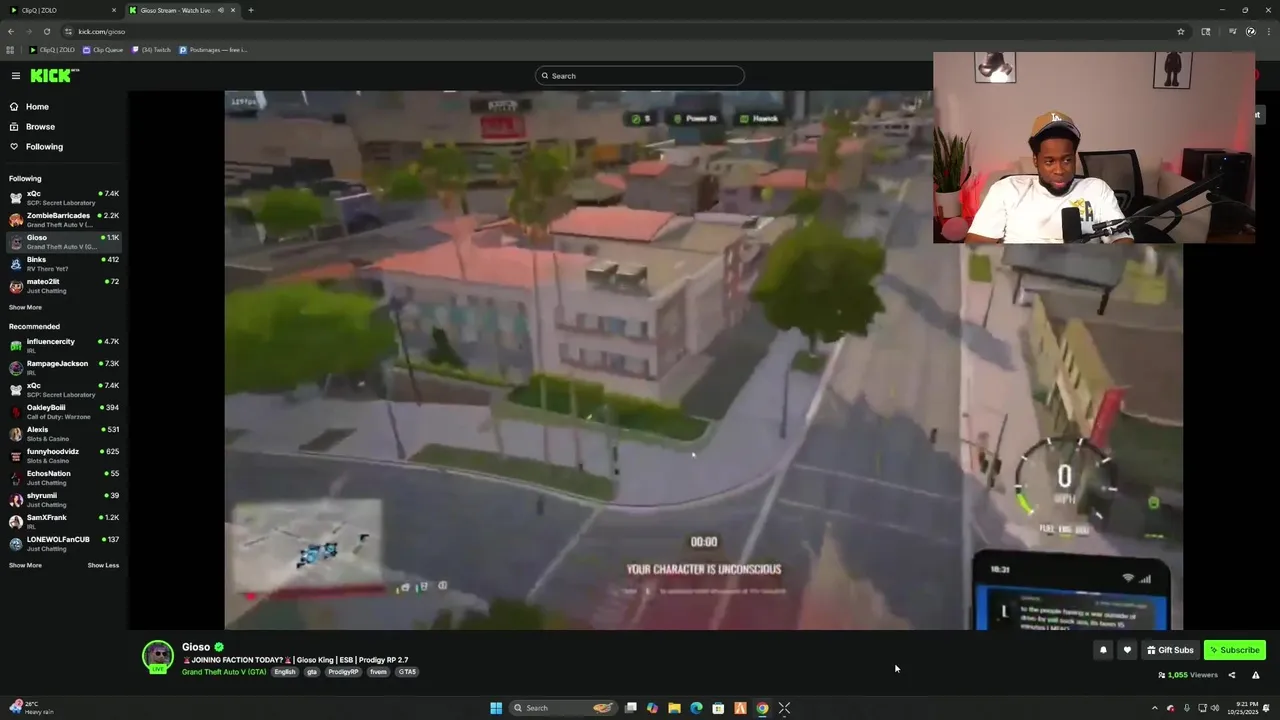Viewport: 1280px width, 720px height.
Task: Close the Gioso Stream tab
Action: [233, 10]
